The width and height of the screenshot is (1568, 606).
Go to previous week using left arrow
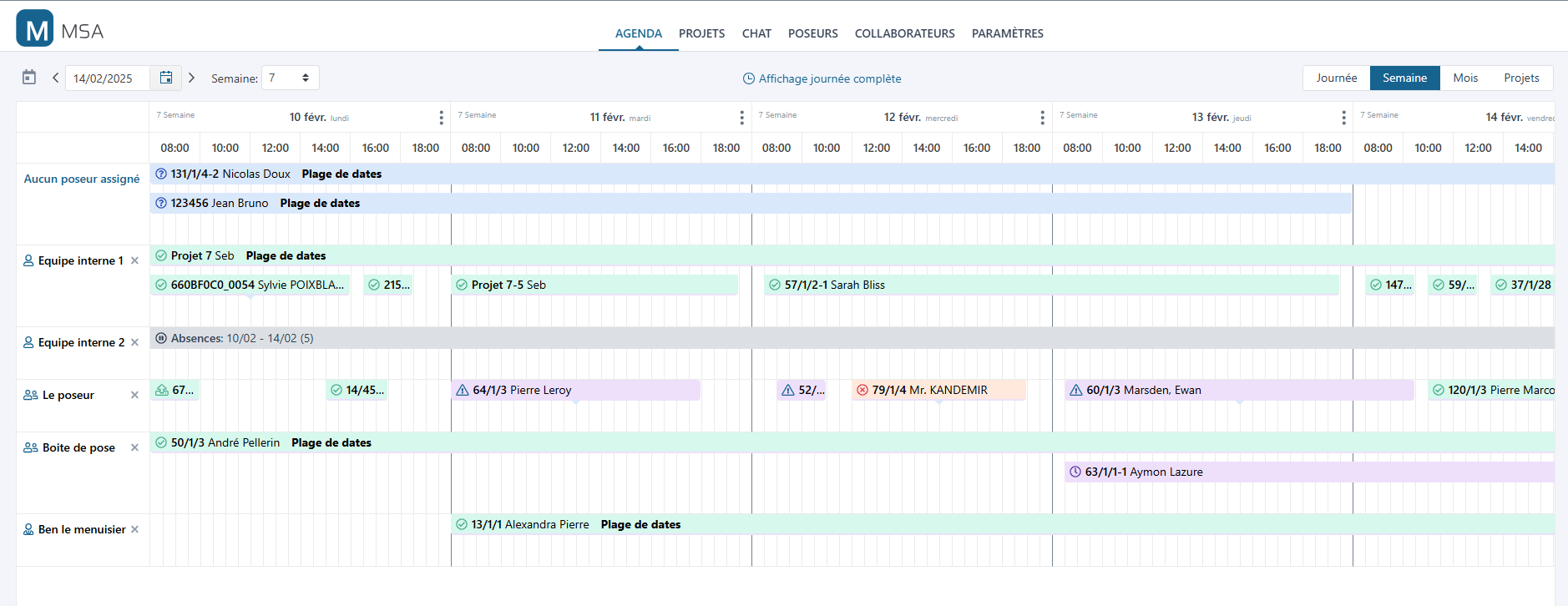[x=56, y=78]
